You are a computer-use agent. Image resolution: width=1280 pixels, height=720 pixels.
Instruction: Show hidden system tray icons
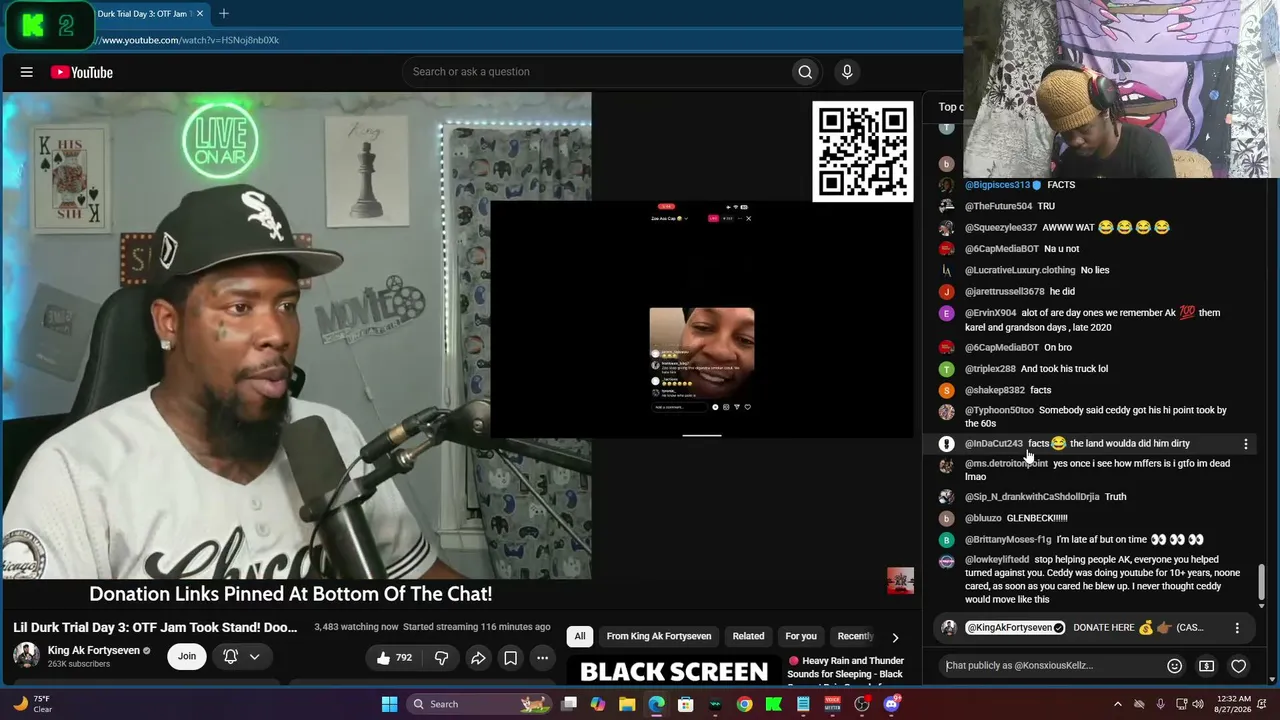[1118, 704]
